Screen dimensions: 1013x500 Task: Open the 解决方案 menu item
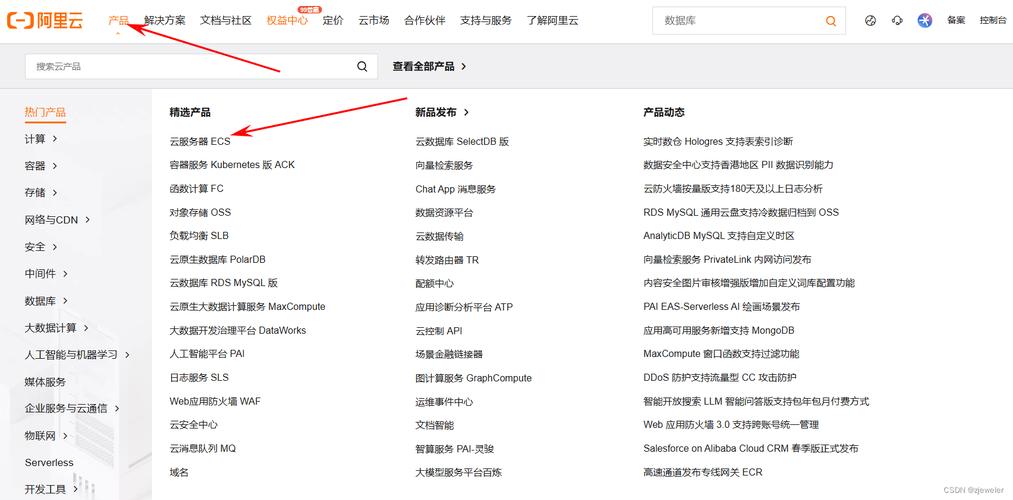point(165,21)
